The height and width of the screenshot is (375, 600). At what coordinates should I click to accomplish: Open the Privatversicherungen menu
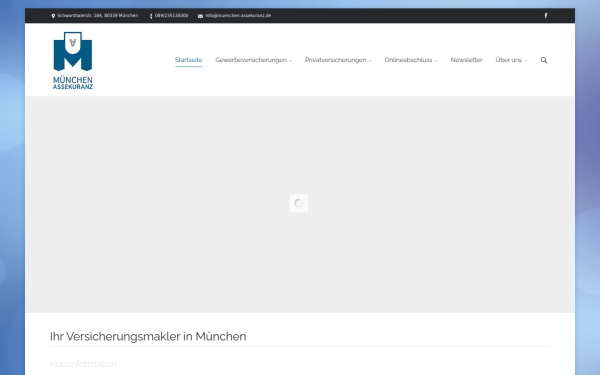335,60
